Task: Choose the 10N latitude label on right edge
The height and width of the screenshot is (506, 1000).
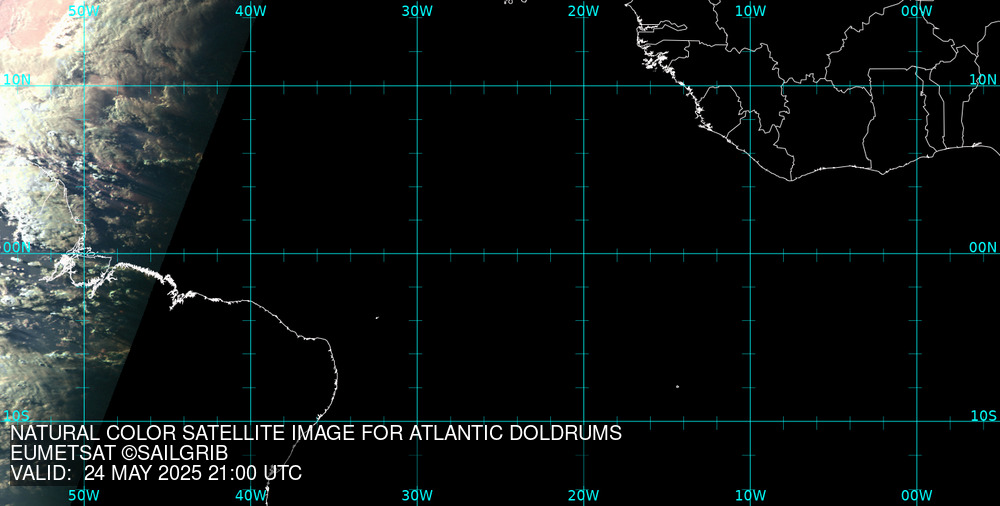Action: pyautogui.click(x=983, y=80)
